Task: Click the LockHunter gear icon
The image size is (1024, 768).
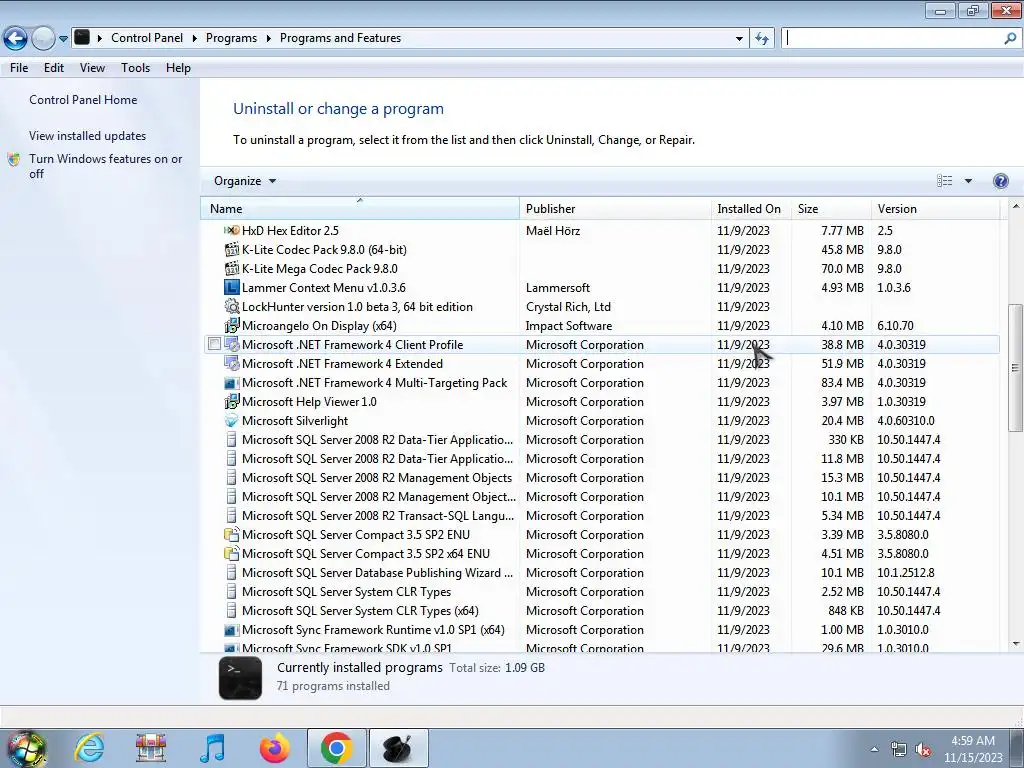Action: [x=231, y=306]
